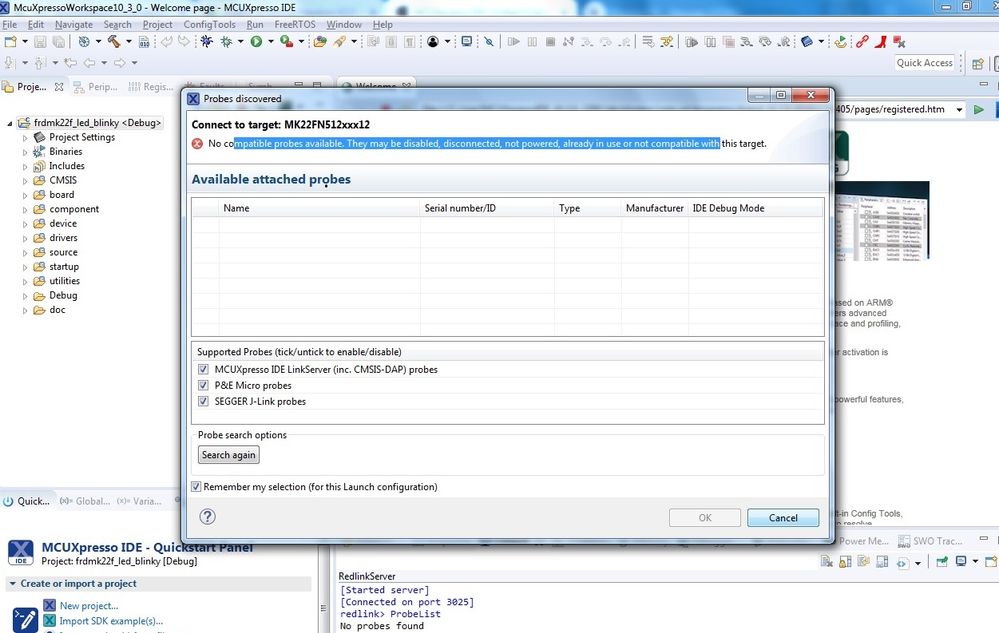The width and height of the screenshot is (999, 633).
Task: Open the ConfigTools menu
Action: [x=210, y=24]
